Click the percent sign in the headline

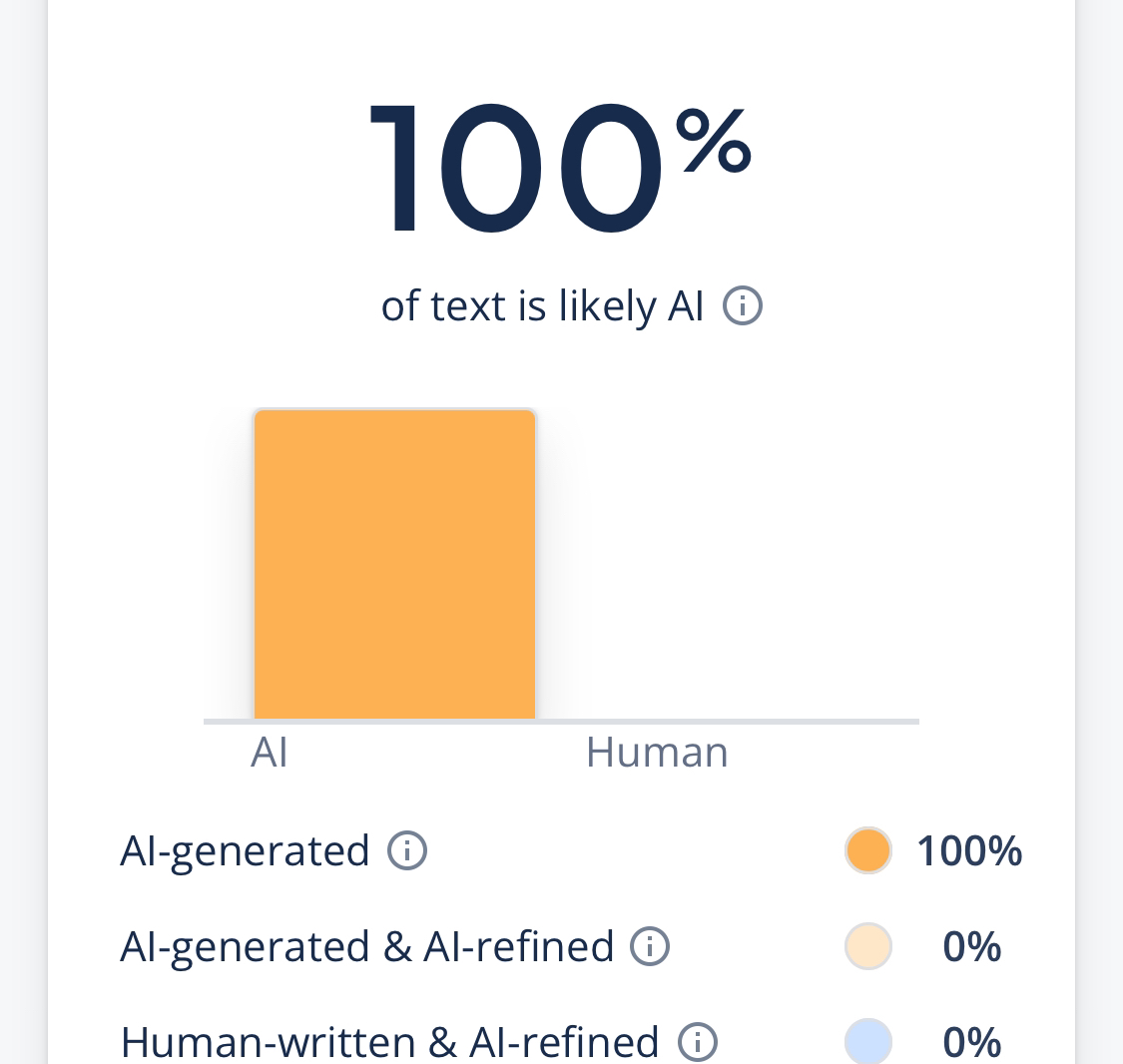715,142
